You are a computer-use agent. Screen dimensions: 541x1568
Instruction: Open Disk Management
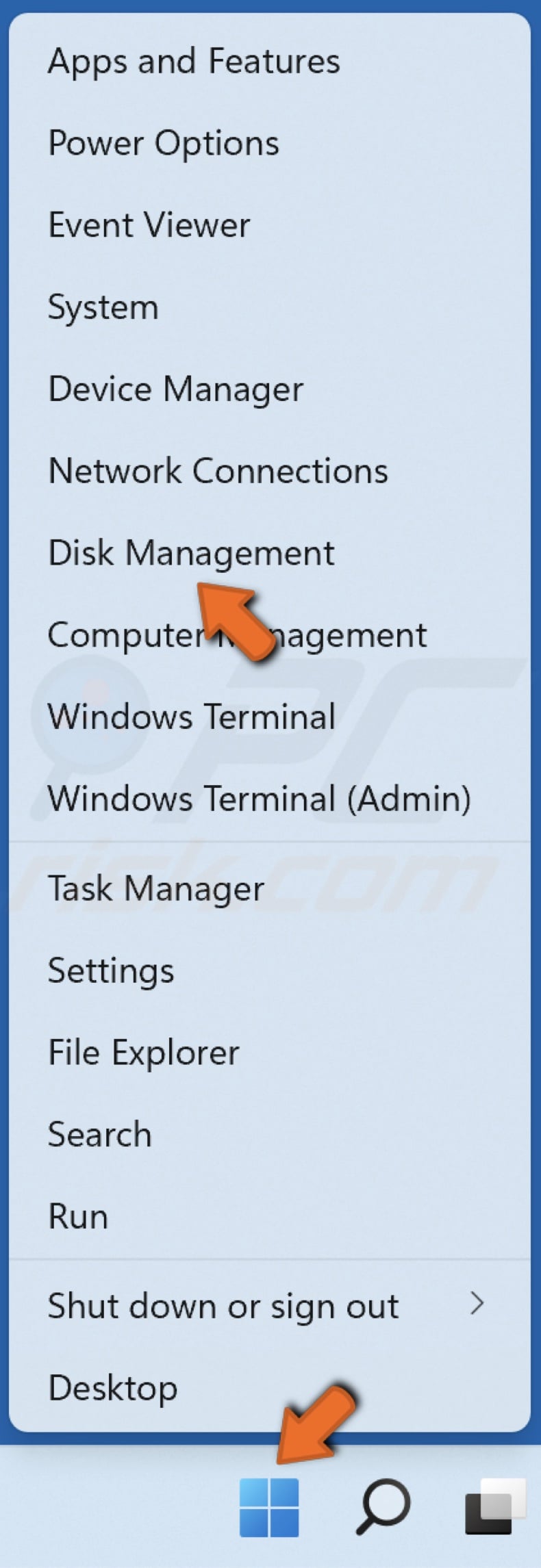click(192, 552)
